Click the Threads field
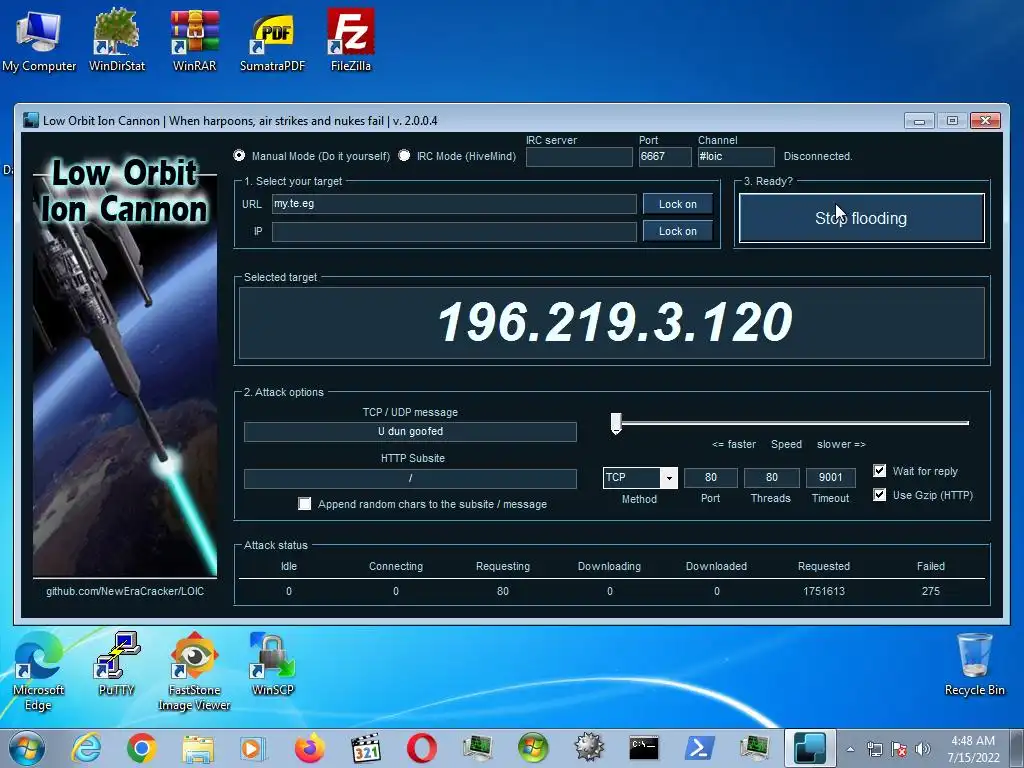This screenshot has height=768, width=1024. tap(771, 478)
